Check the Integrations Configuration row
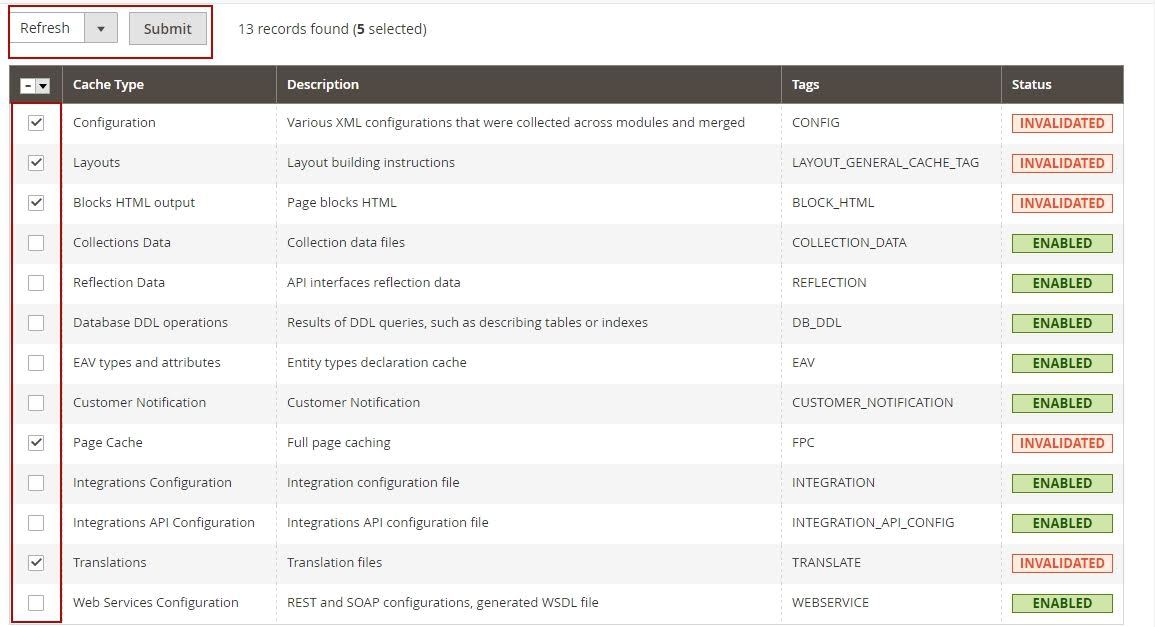Image resolution: width=1155 pixels, height=627 pixels. click(x=36, y=482)
